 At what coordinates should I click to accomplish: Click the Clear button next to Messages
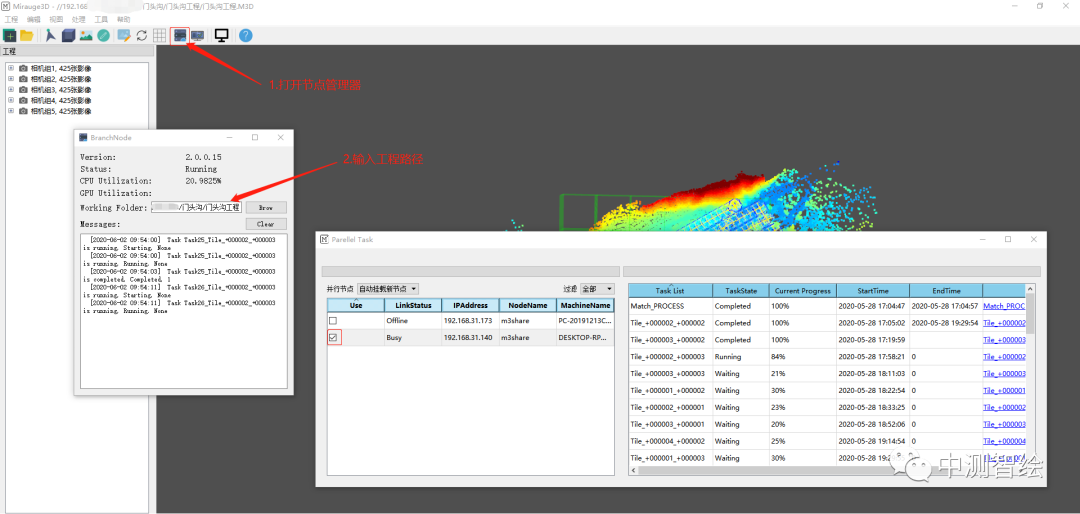click(265, 224)
